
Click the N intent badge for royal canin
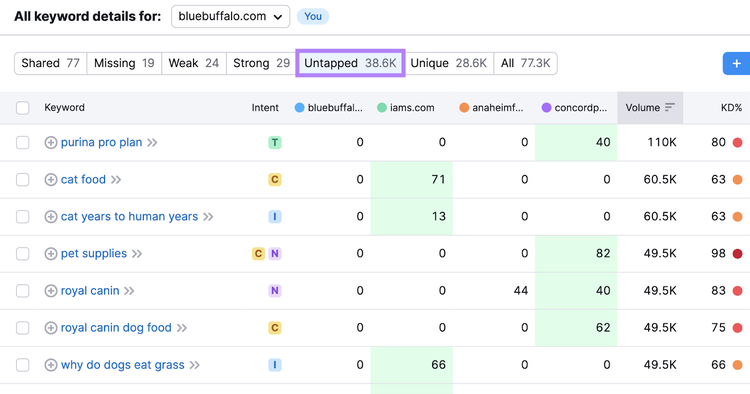(x=275, y=291)
